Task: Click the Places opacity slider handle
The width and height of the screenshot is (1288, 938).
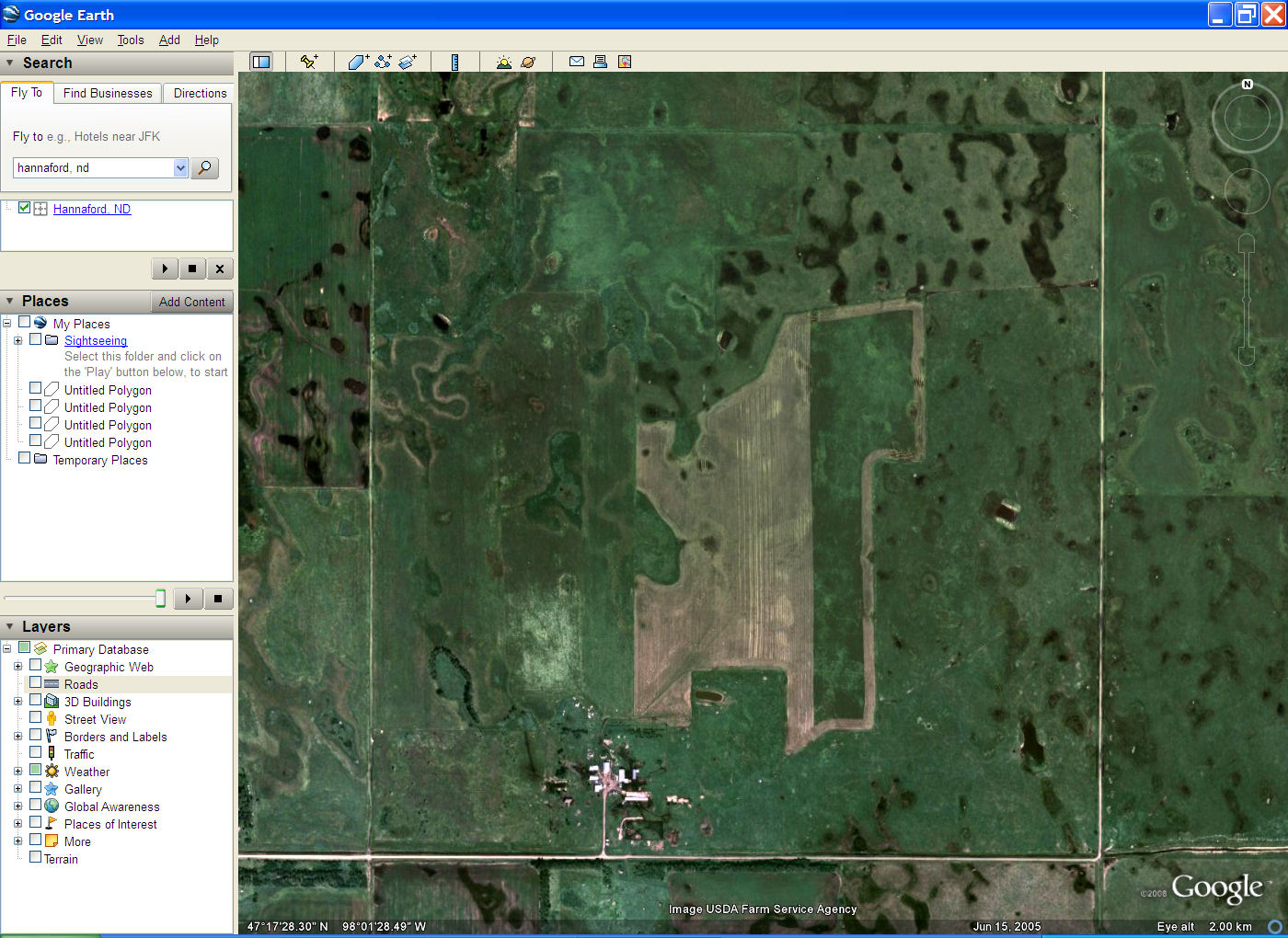Action: [x=160, y=599]
